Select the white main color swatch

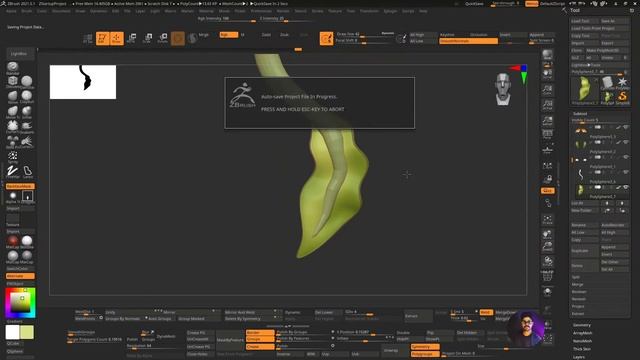tap(12, 332)
